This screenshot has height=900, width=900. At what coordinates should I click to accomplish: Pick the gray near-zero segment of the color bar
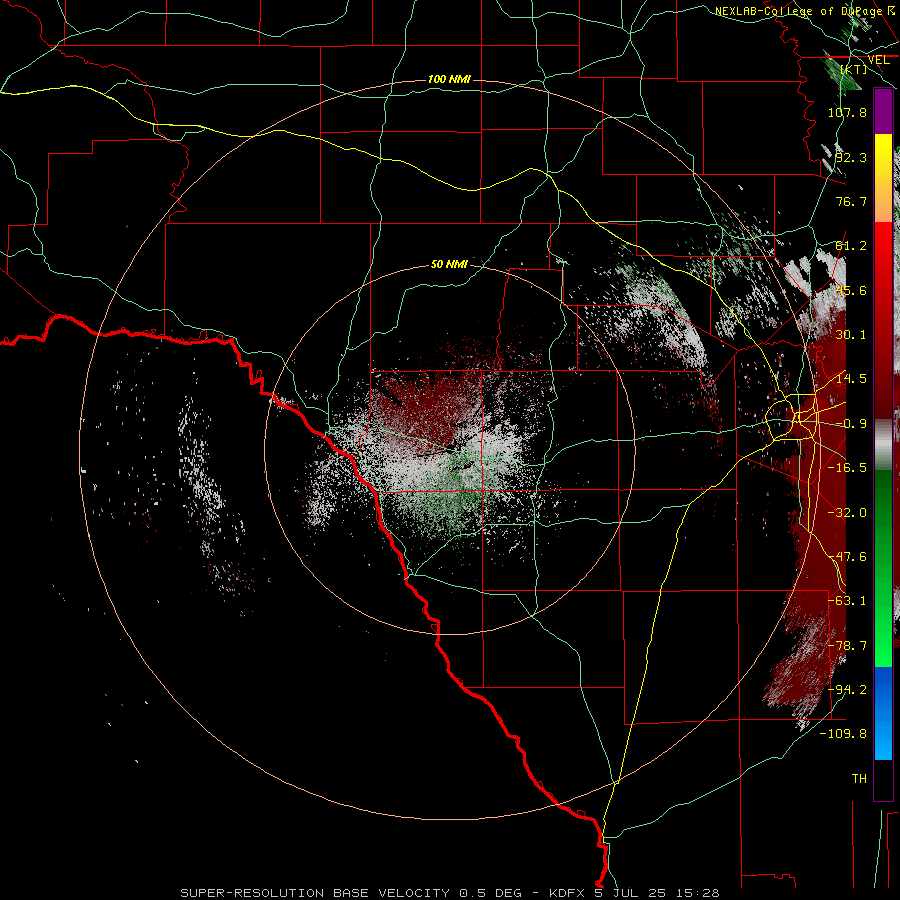(883, 445)
